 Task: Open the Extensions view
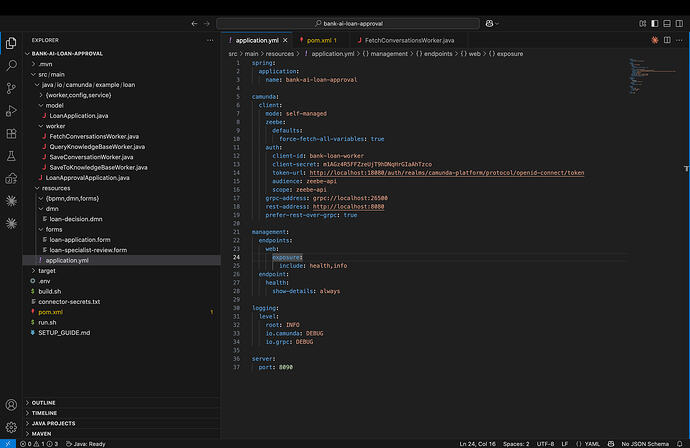[11, 134]
